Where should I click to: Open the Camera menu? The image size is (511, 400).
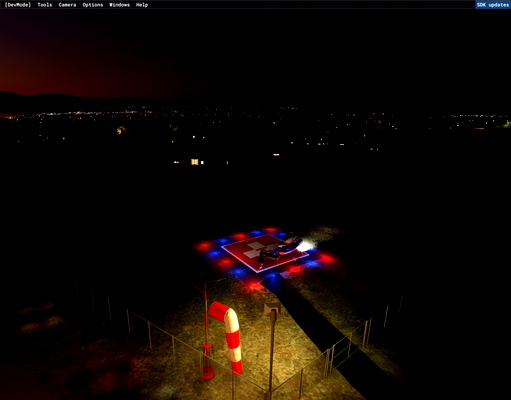67,5
